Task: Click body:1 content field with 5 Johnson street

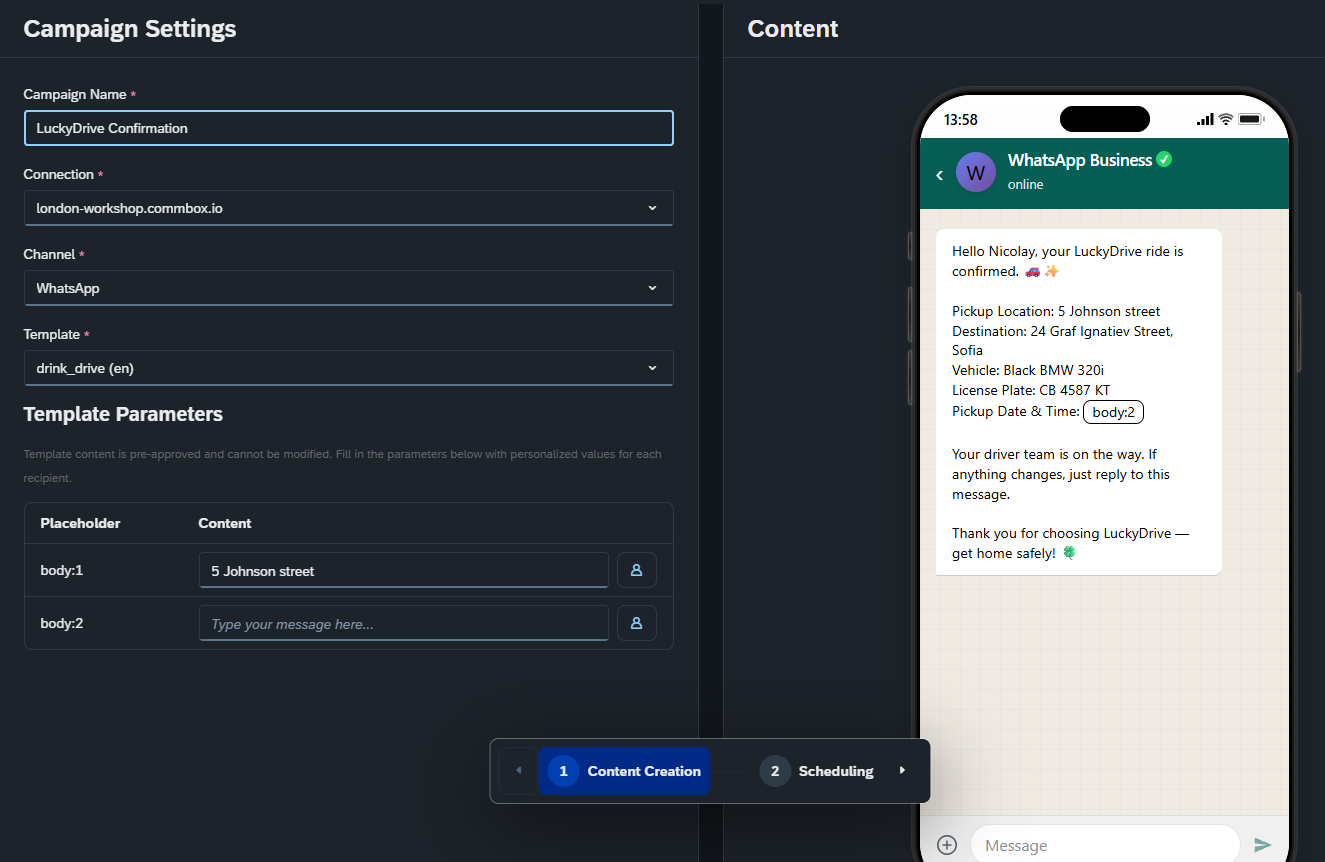Action: click(x=404, y=570)
